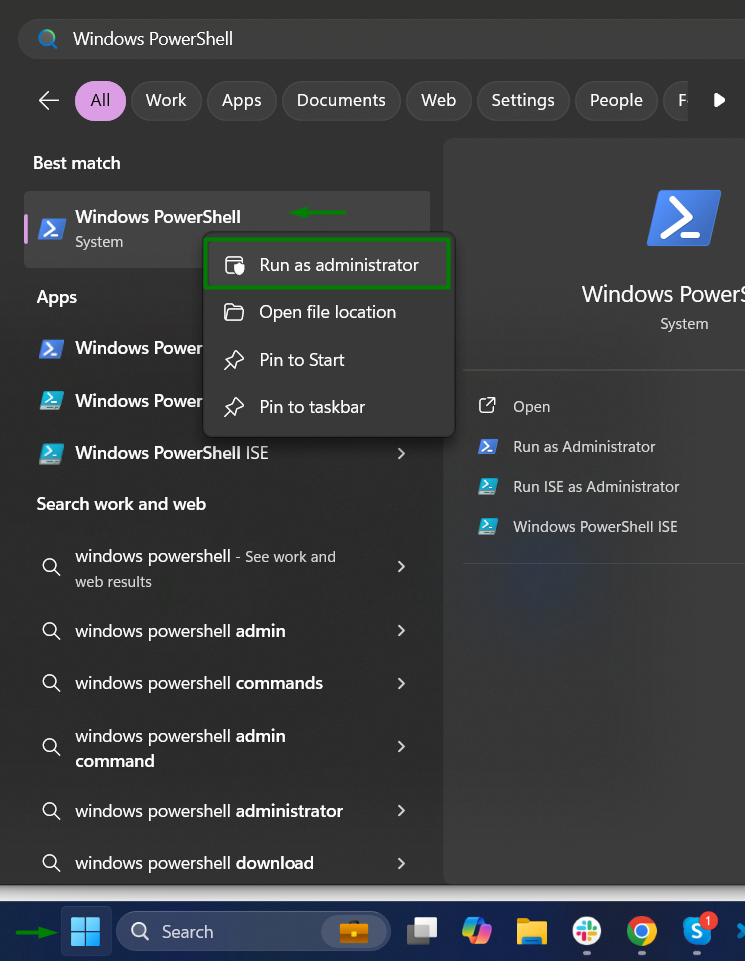745x961 pixels.
Task: Choose Pin to Start from the context menu
Action: (328, 360)
